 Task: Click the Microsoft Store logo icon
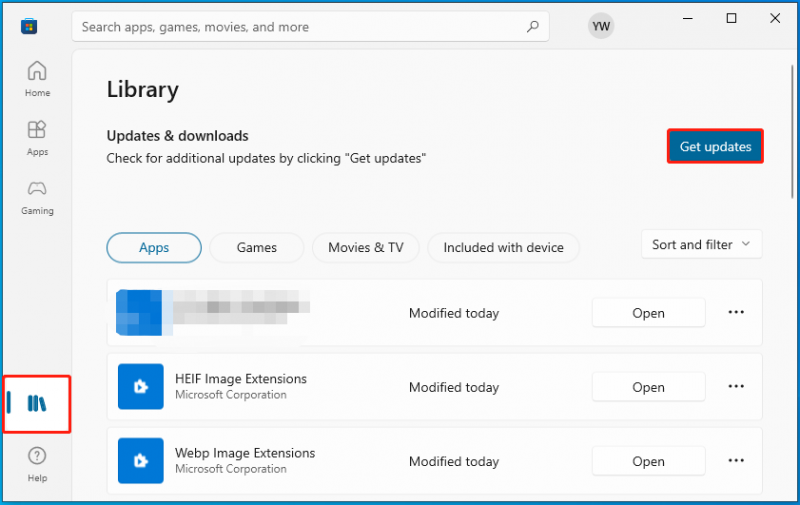29,26
